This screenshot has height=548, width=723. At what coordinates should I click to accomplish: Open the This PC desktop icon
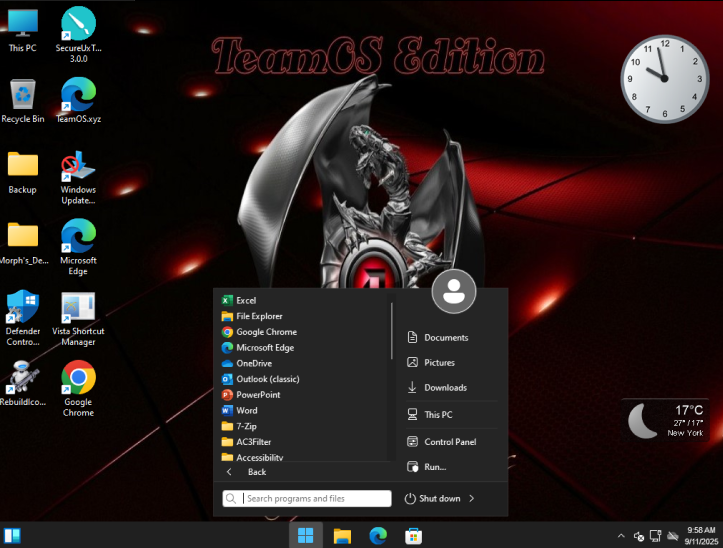(22, 30)
